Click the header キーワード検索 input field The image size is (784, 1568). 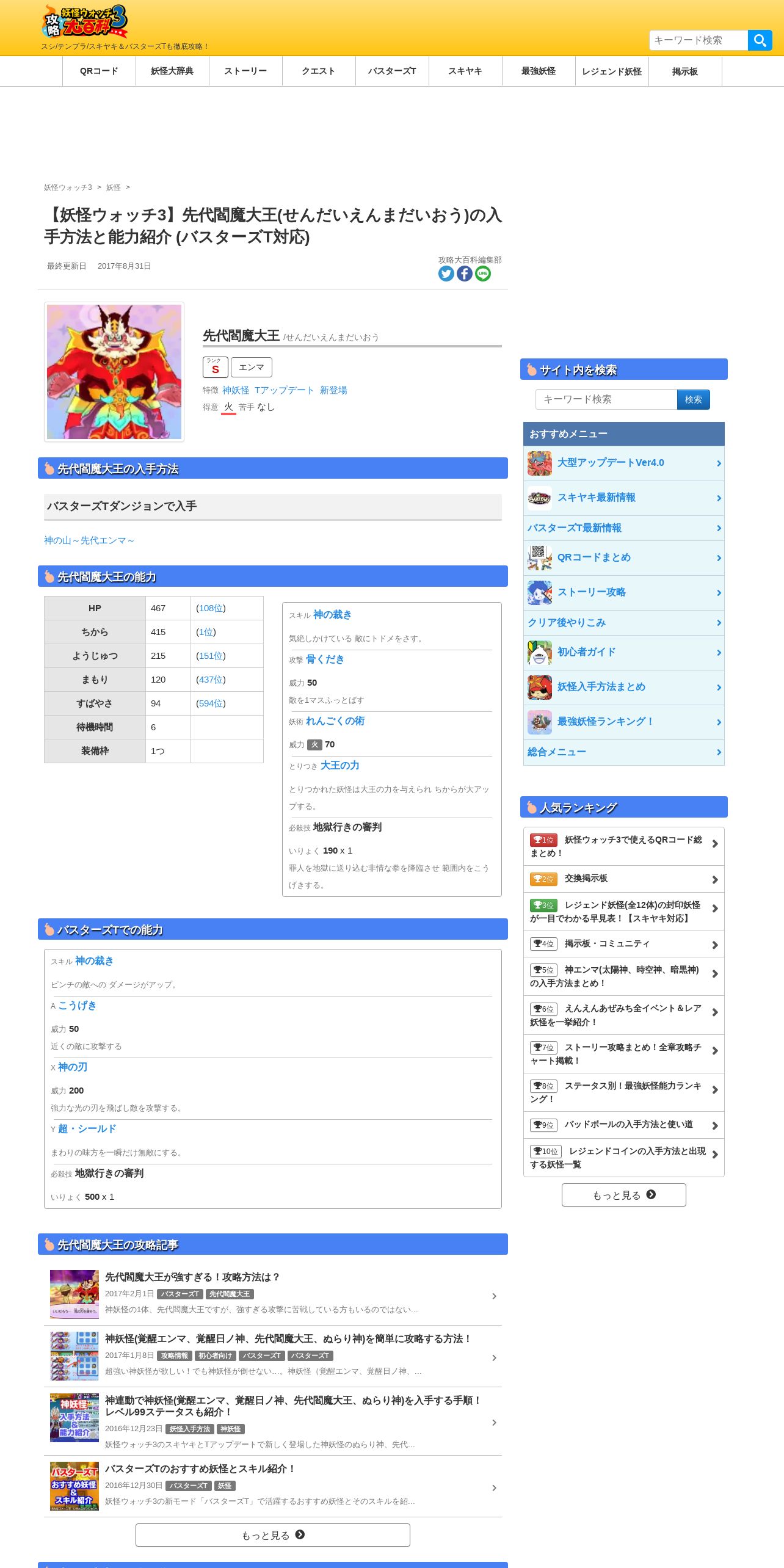699,40
